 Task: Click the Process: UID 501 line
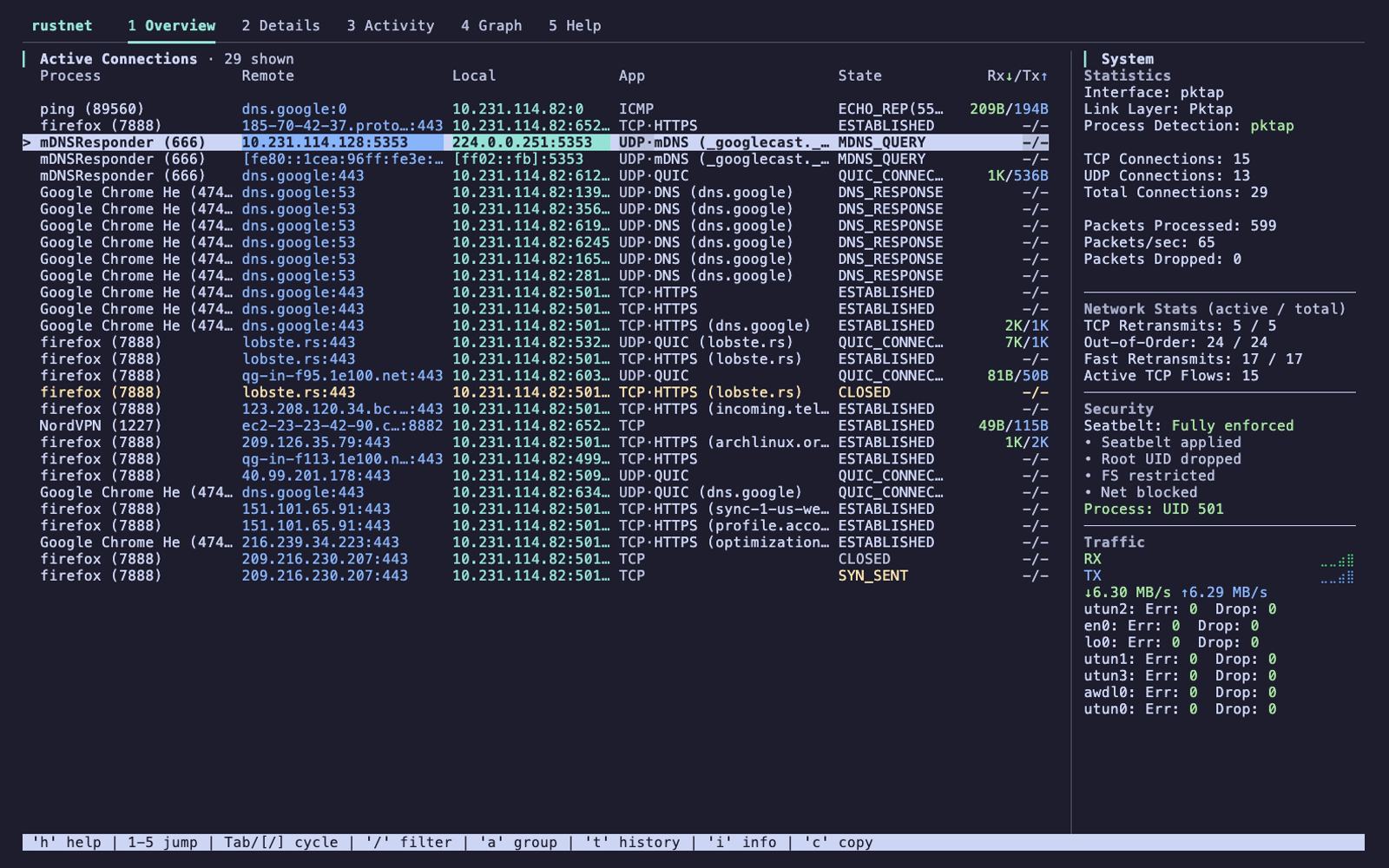[1153, 509]
